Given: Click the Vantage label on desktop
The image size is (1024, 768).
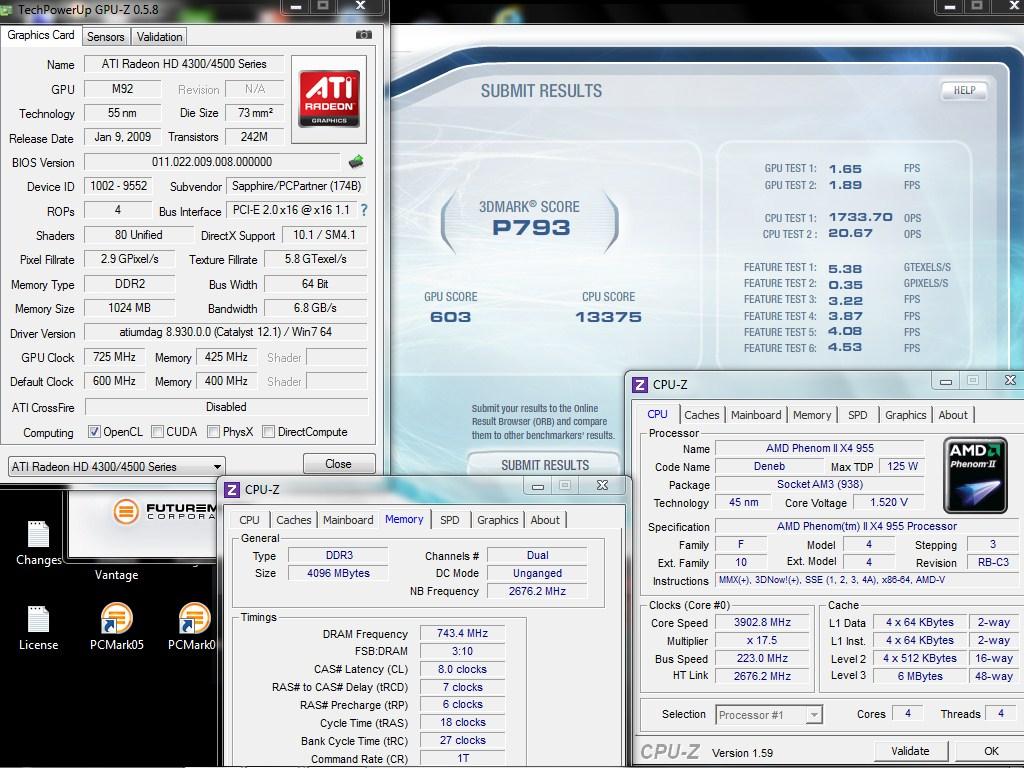Looking at the screenshot, I should click(116, 575).
